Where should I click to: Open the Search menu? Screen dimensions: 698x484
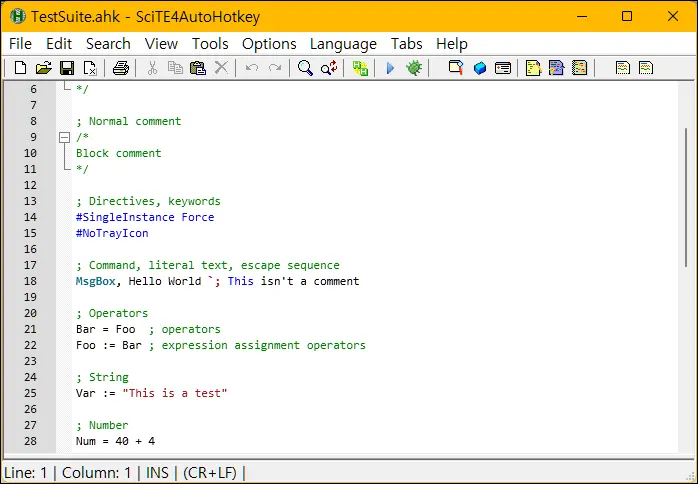[108, 44]
